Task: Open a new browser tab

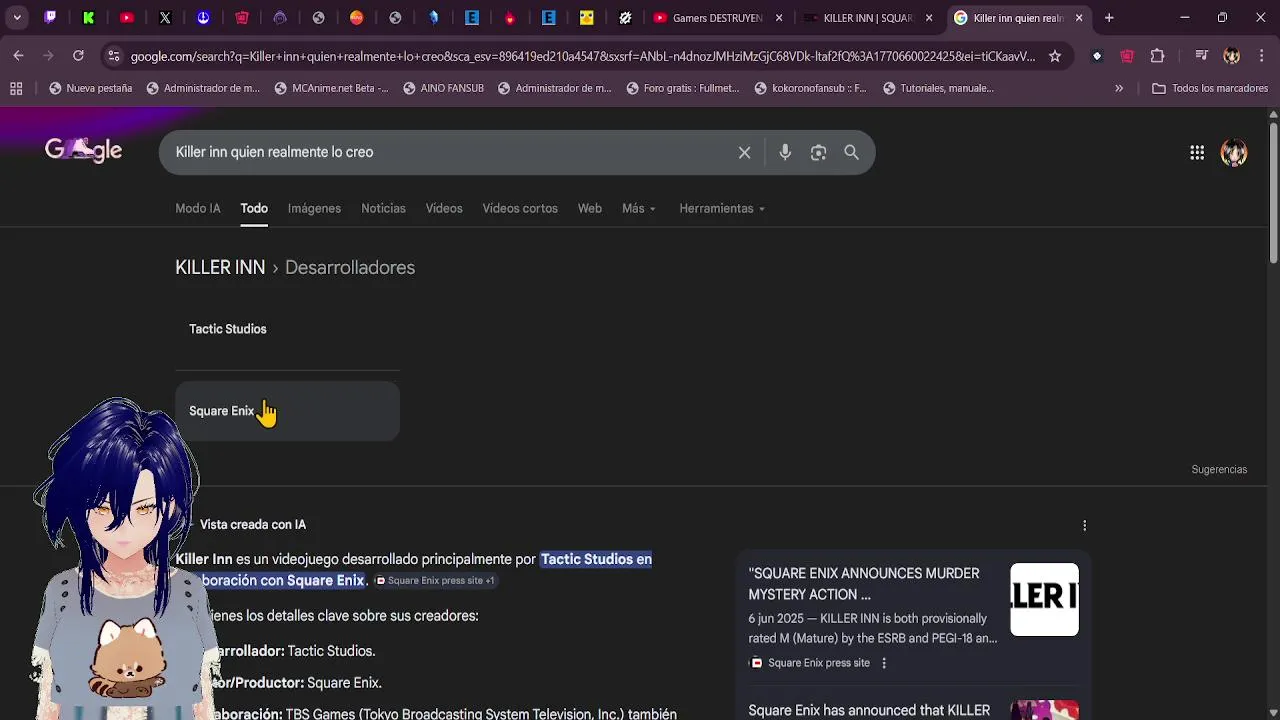Action: coord(1109,18)
